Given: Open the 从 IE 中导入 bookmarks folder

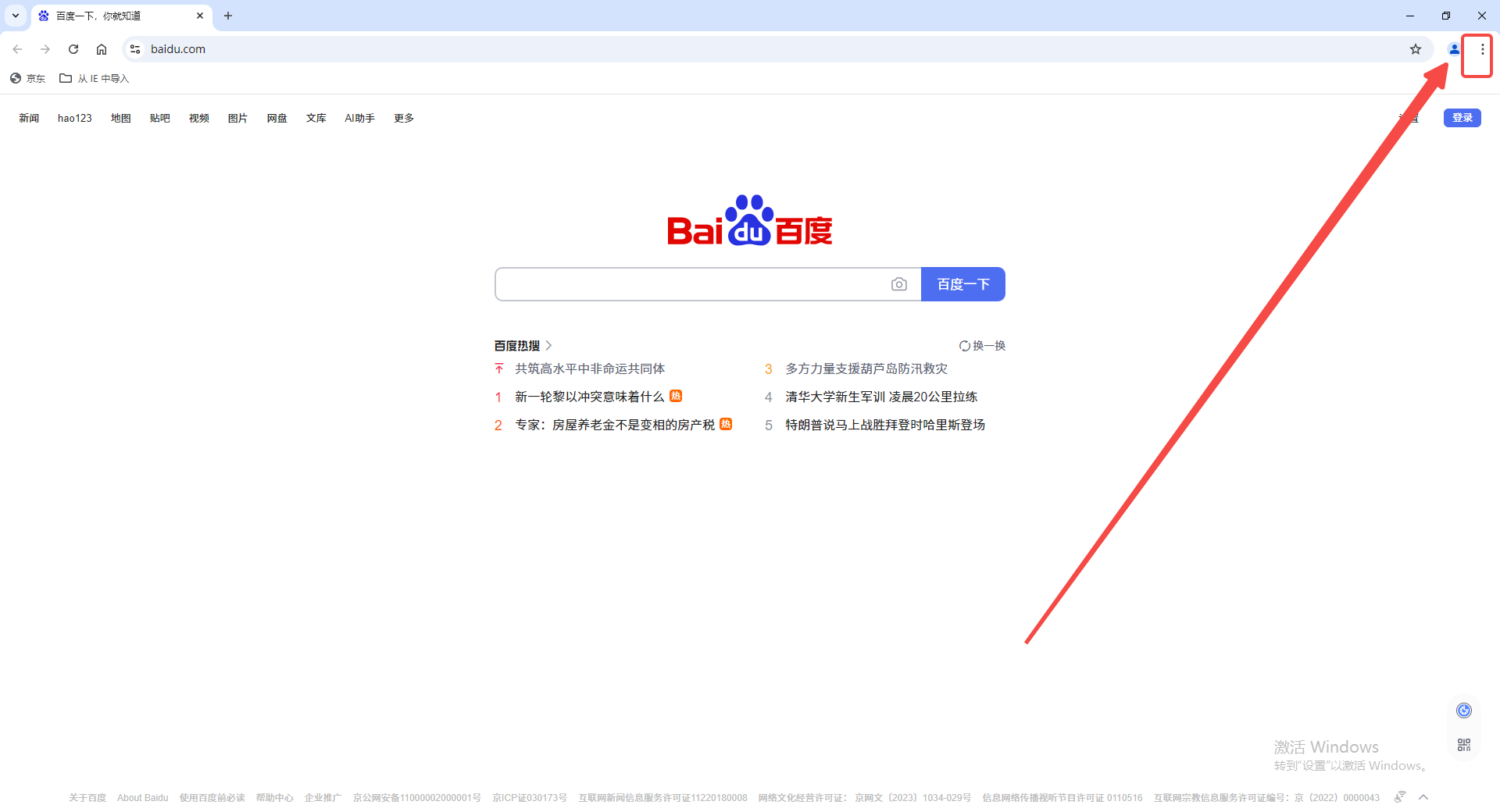Looking at the screenshot, I should (x=95, y=78).
